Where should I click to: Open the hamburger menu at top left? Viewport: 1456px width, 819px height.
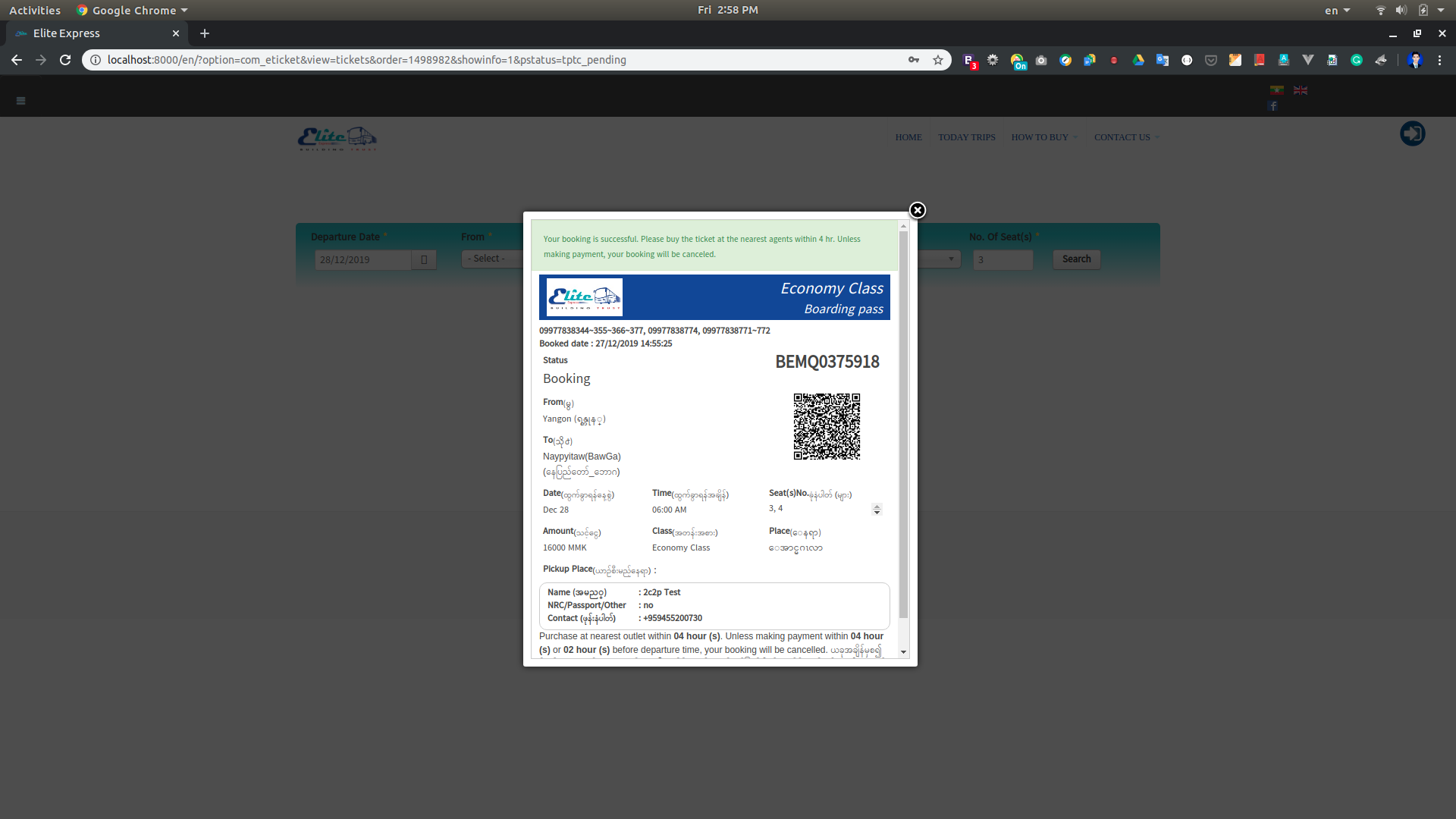[x=20, y=101]
